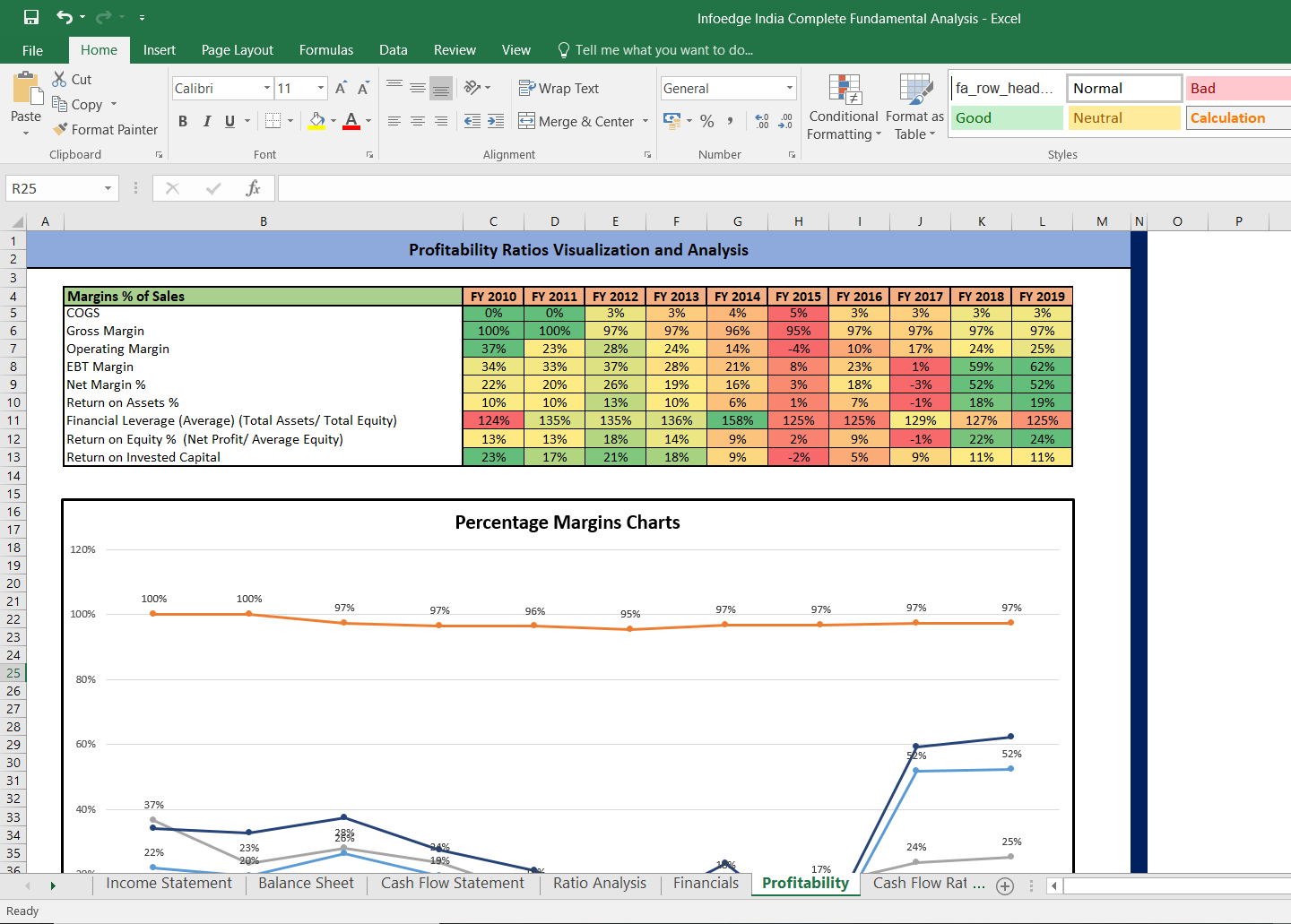This screenshot has width=1291, height=924.
Task: Select cell FY 2019 Net Margin 52%
Action: 1042,384
